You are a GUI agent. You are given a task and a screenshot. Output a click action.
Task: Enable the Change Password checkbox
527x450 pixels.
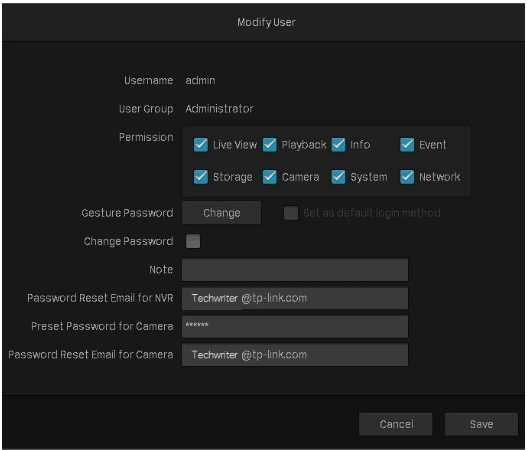193,241
